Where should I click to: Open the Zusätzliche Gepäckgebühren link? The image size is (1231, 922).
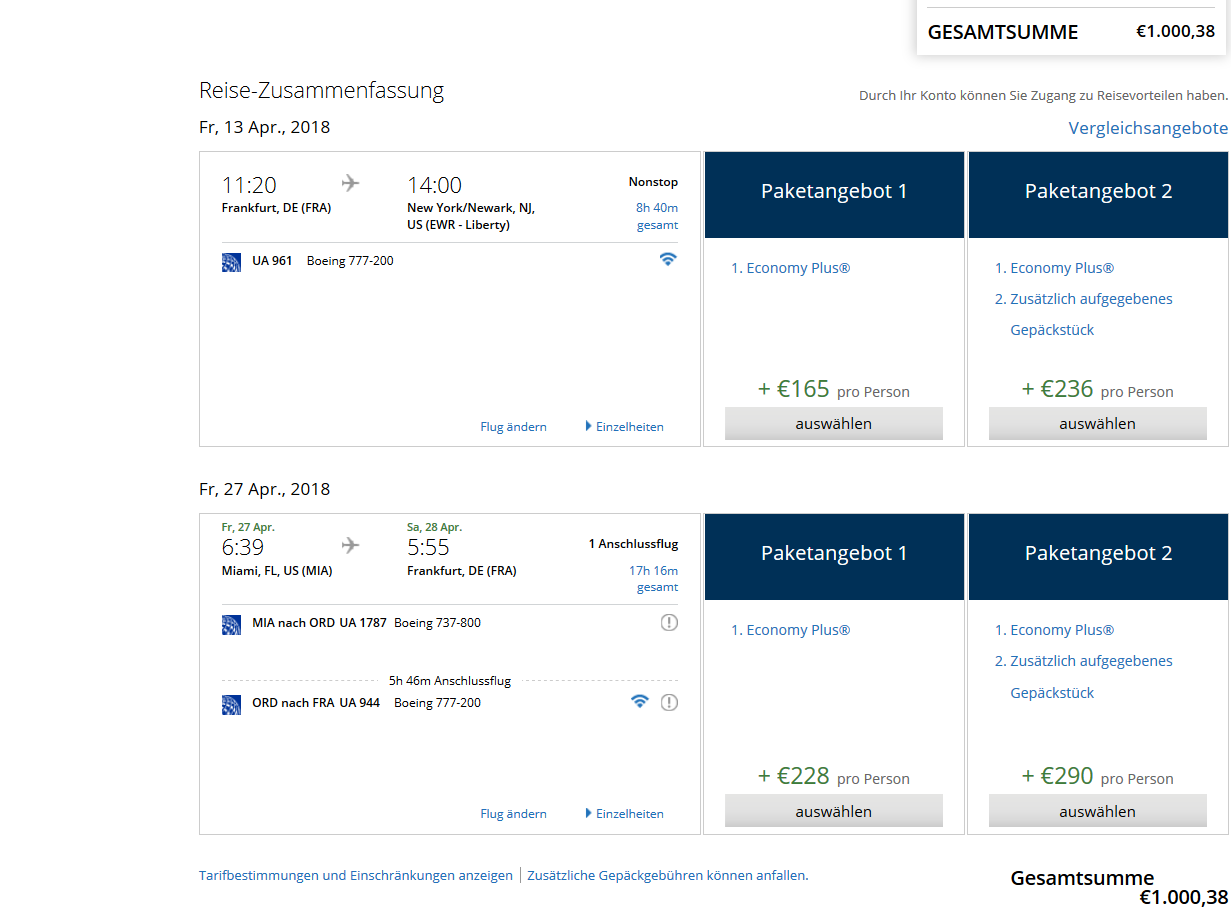tap(667, 876)
